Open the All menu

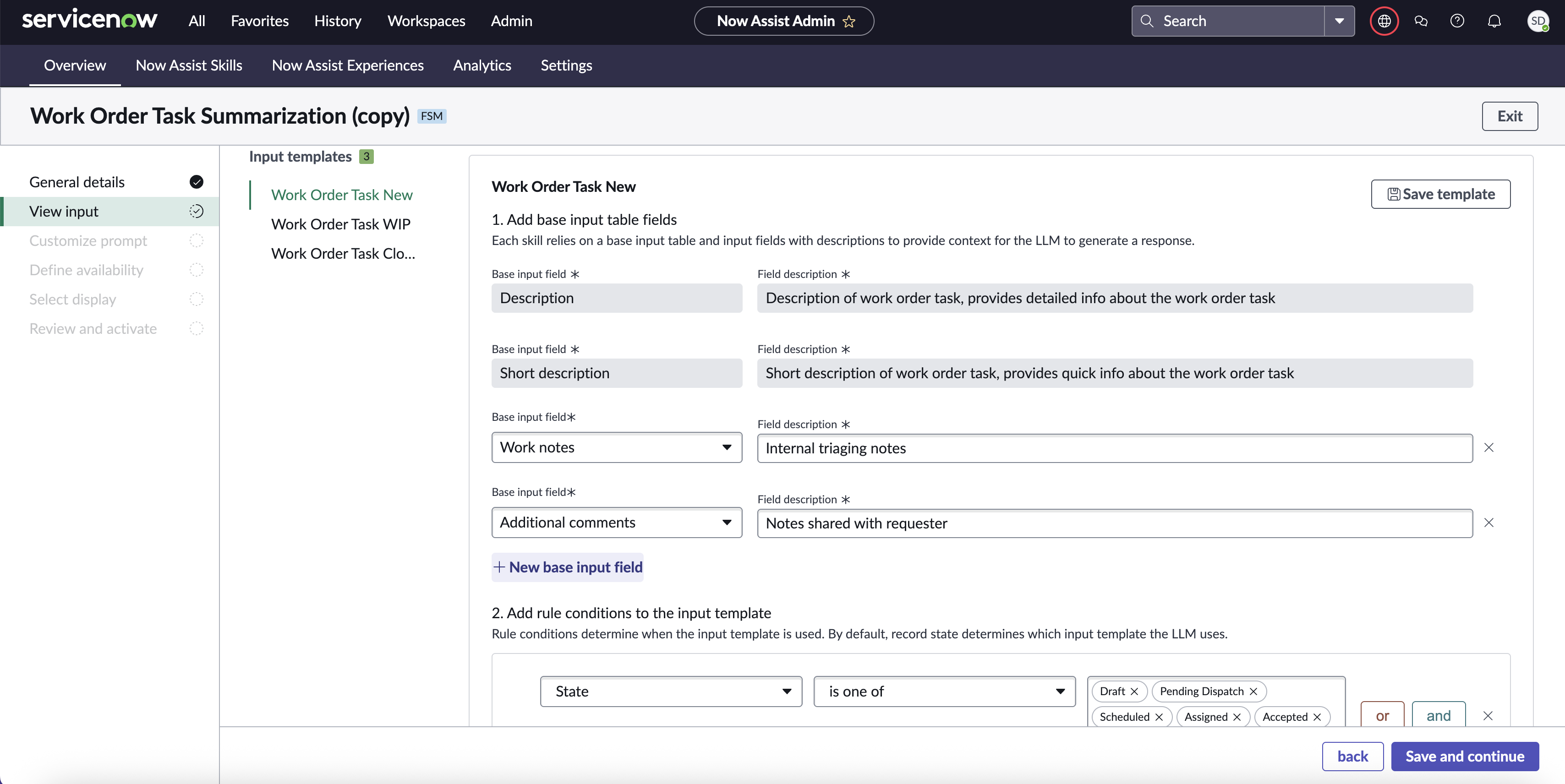[197, 21]
